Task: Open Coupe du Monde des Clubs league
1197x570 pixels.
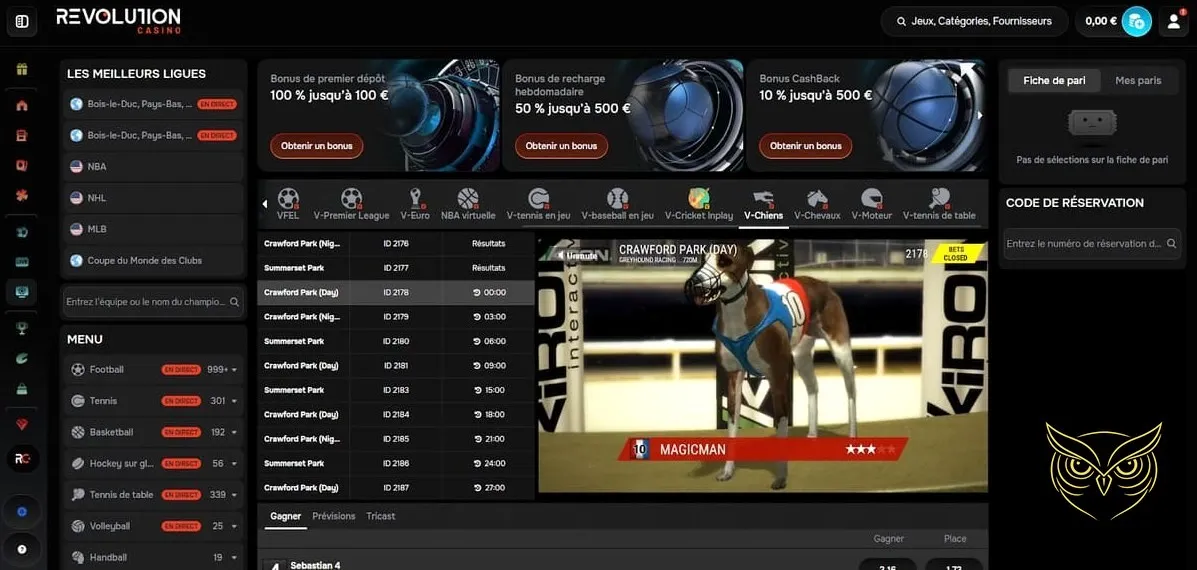Action: 153,260
